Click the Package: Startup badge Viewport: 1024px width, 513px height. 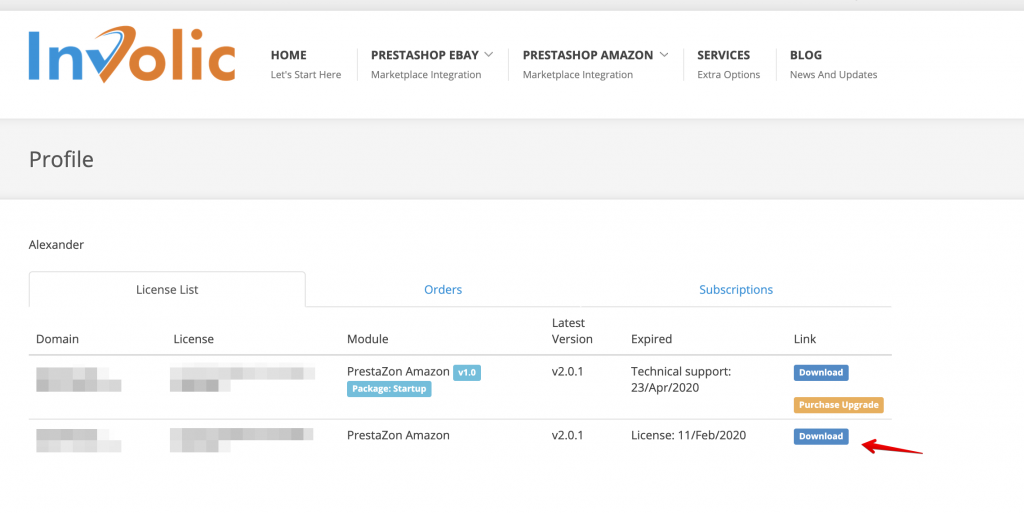tap(389, 389)
